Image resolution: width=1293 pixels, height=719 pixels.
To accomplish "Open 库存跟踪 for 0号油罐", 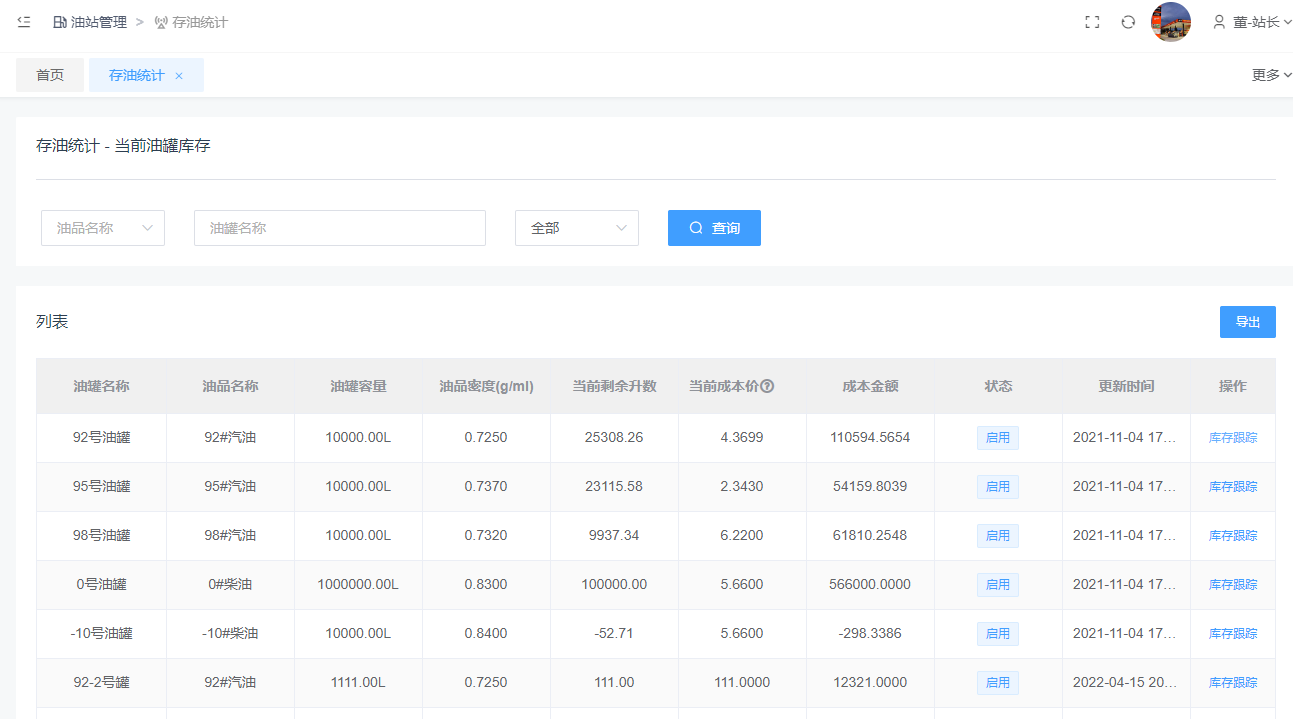I will tap(1233, 585).
